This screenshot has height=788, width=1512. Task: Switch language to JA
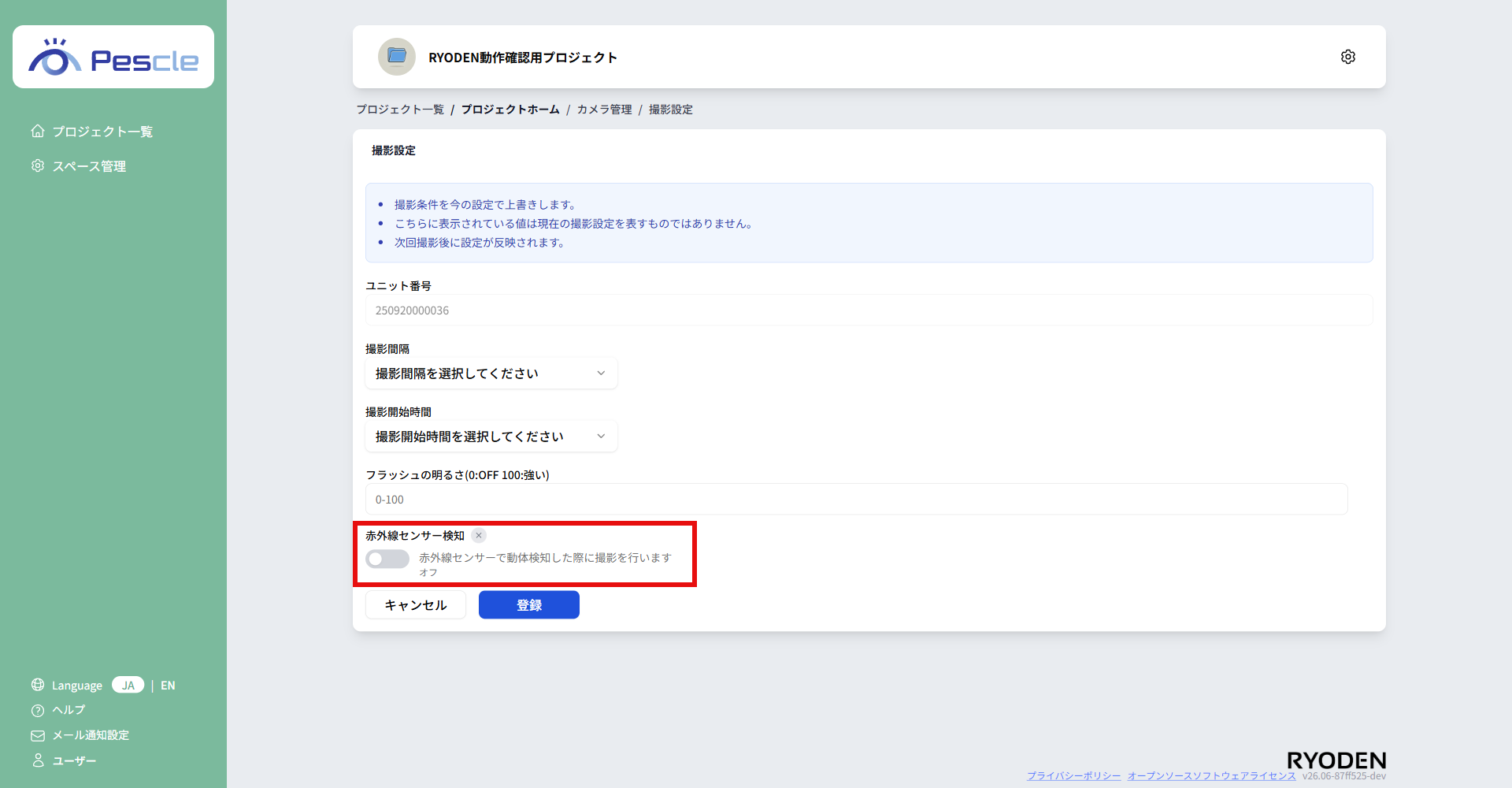[128, 685]
